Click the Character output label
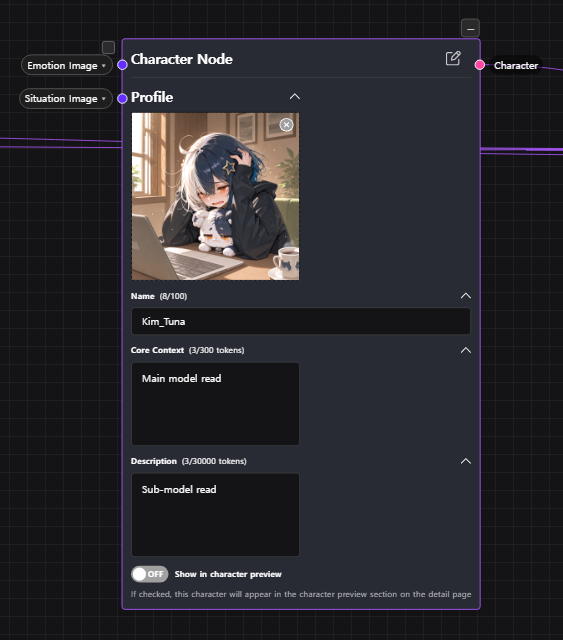This screenshot has height=640, width=563. pos(516,65)
